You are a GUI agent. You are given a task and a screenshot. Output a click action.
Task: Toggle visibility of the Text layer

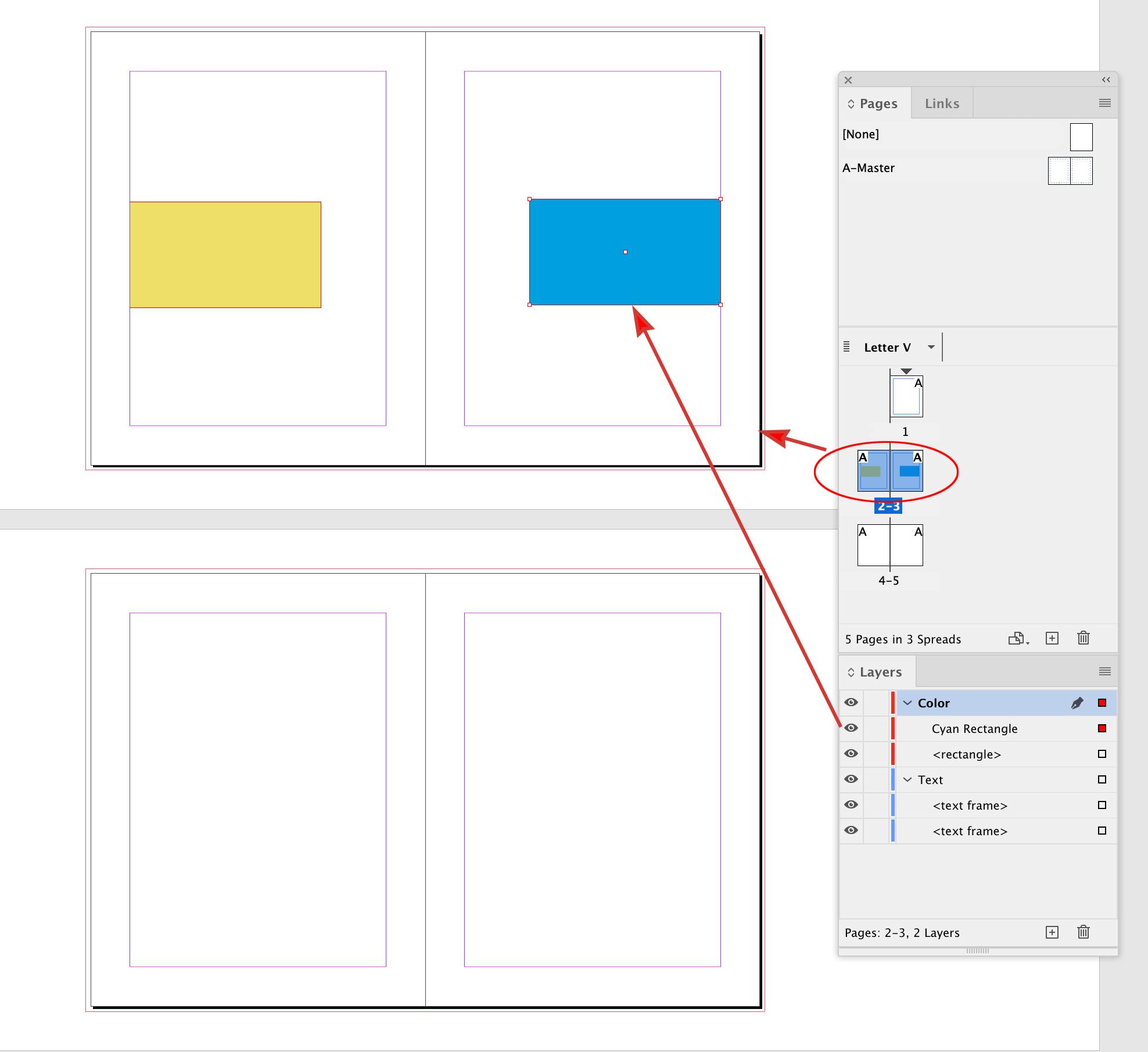pyautogui.click(x=851, y=779)
